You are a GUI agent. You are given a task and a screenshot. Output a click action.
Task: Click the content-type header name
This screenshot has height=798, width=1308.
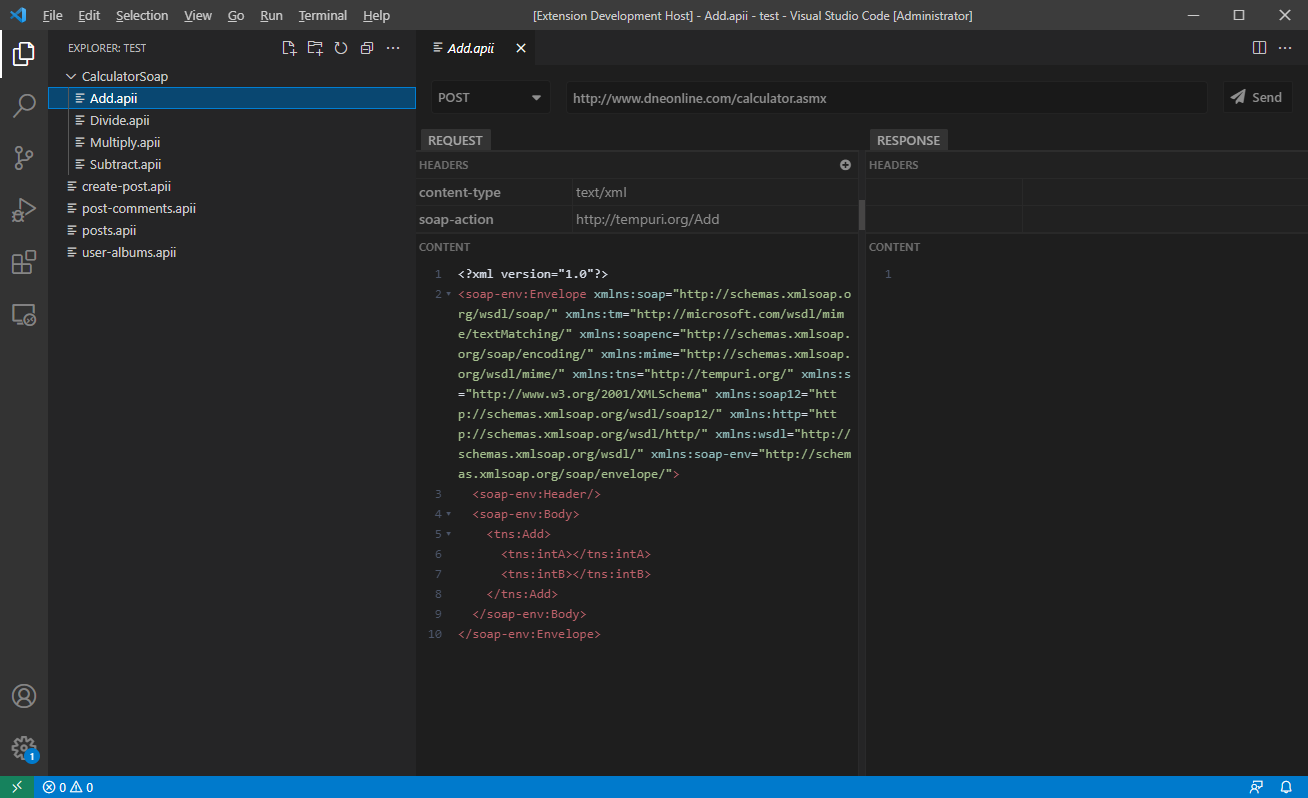click(x=460, y=192)
